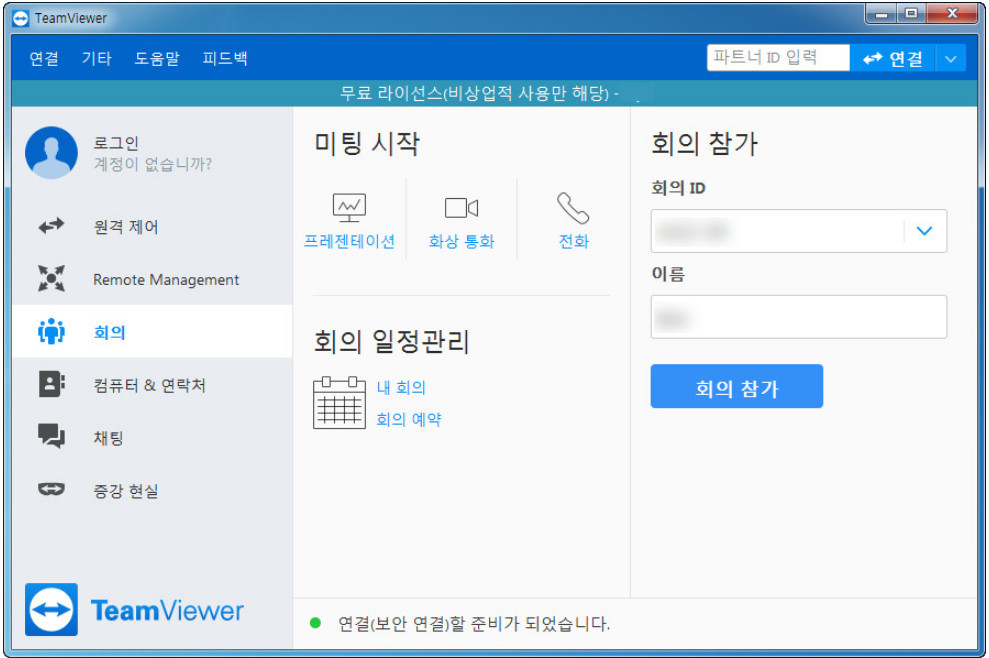Click the 무료 라이선스 banner text
Screen dimensions: 989x658
(479, 93)
